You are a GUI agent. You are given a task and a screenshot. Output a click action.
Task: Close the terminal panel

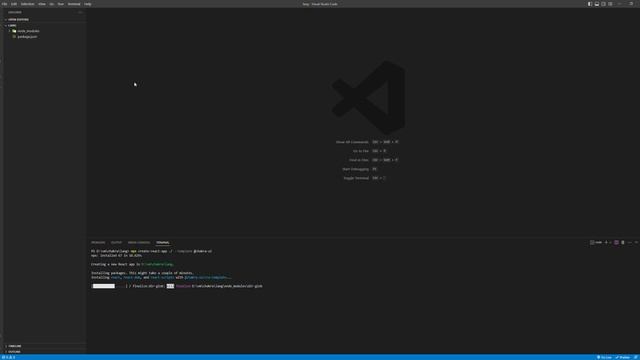click(x=636, y=242)
